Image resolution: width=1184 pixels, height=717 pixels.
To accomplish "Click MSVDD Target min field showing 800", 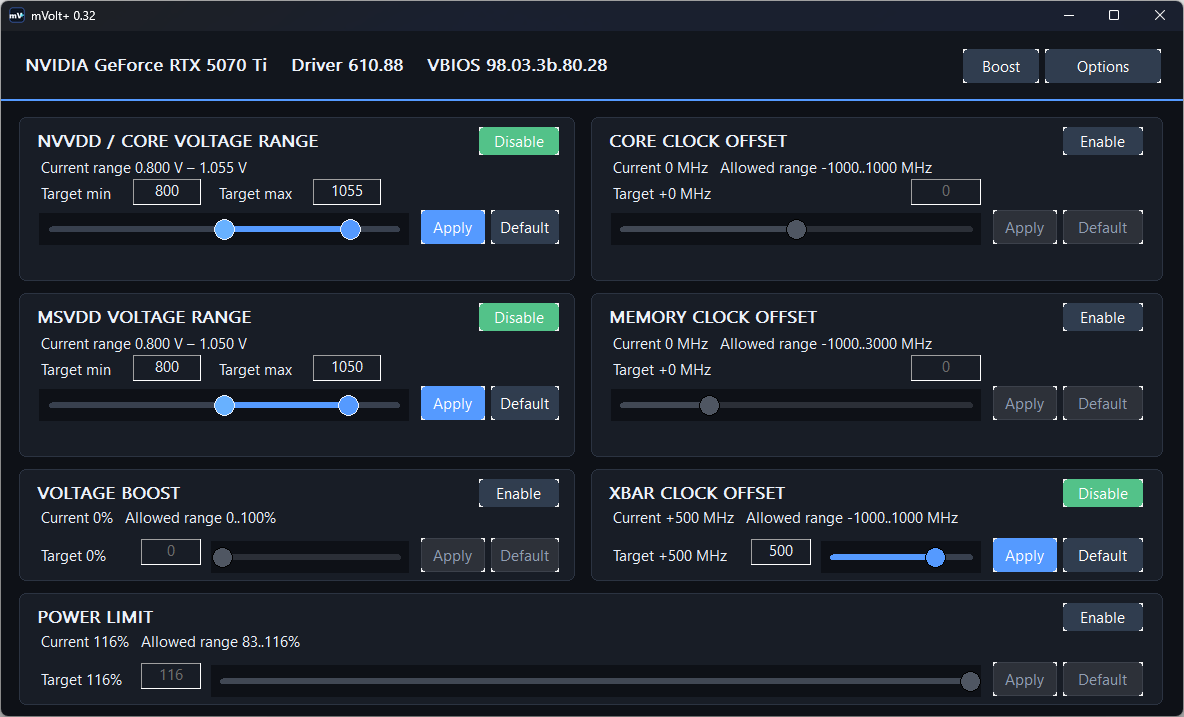I will coord(167,367).
